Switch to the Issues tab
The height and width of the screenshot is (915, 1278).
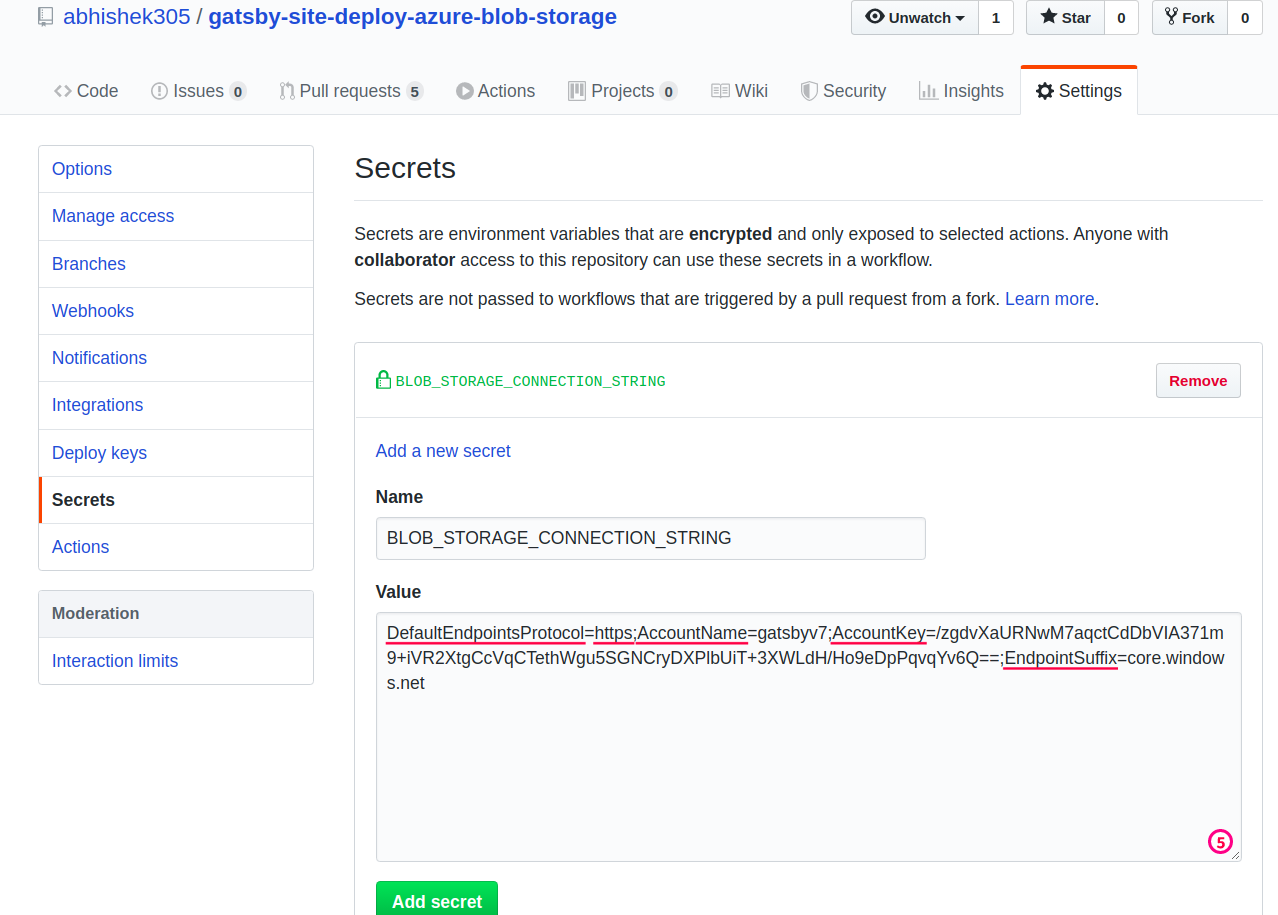tap(198, 91)
